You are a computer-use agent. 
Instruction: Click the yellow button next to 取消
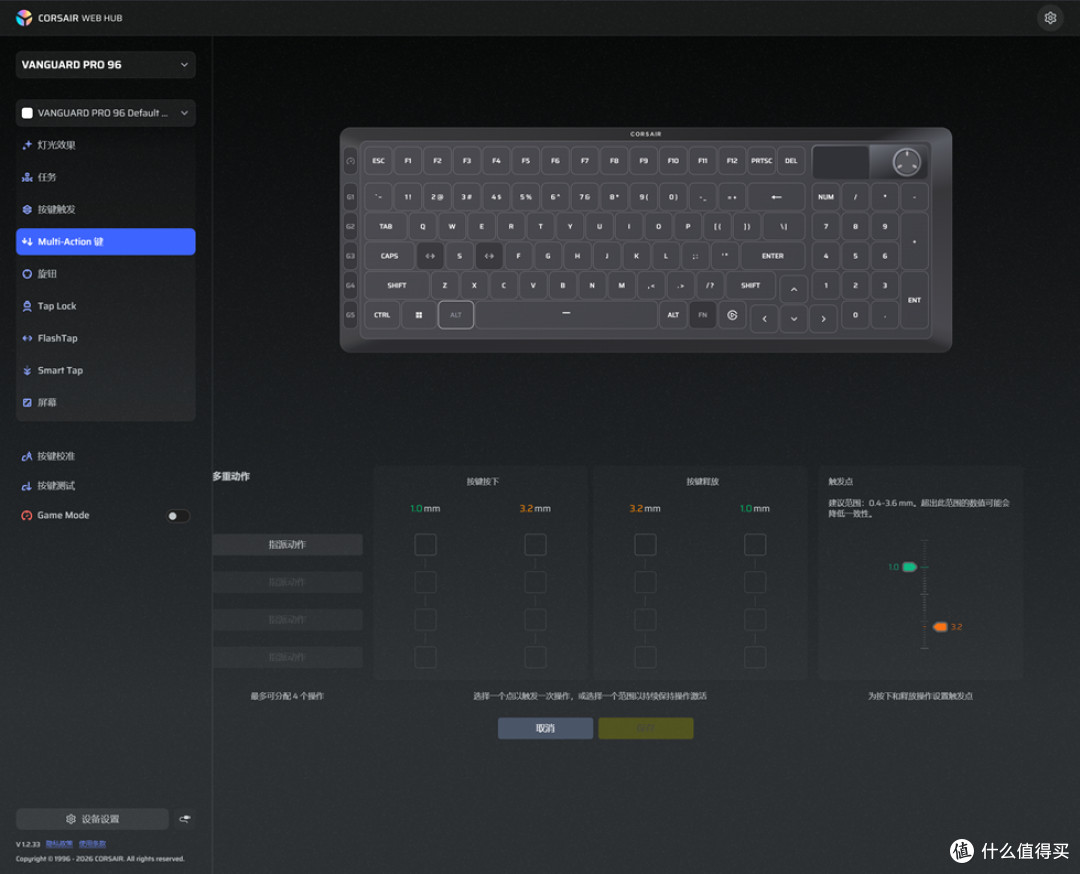pyautogui.click(x=646, y=728)
